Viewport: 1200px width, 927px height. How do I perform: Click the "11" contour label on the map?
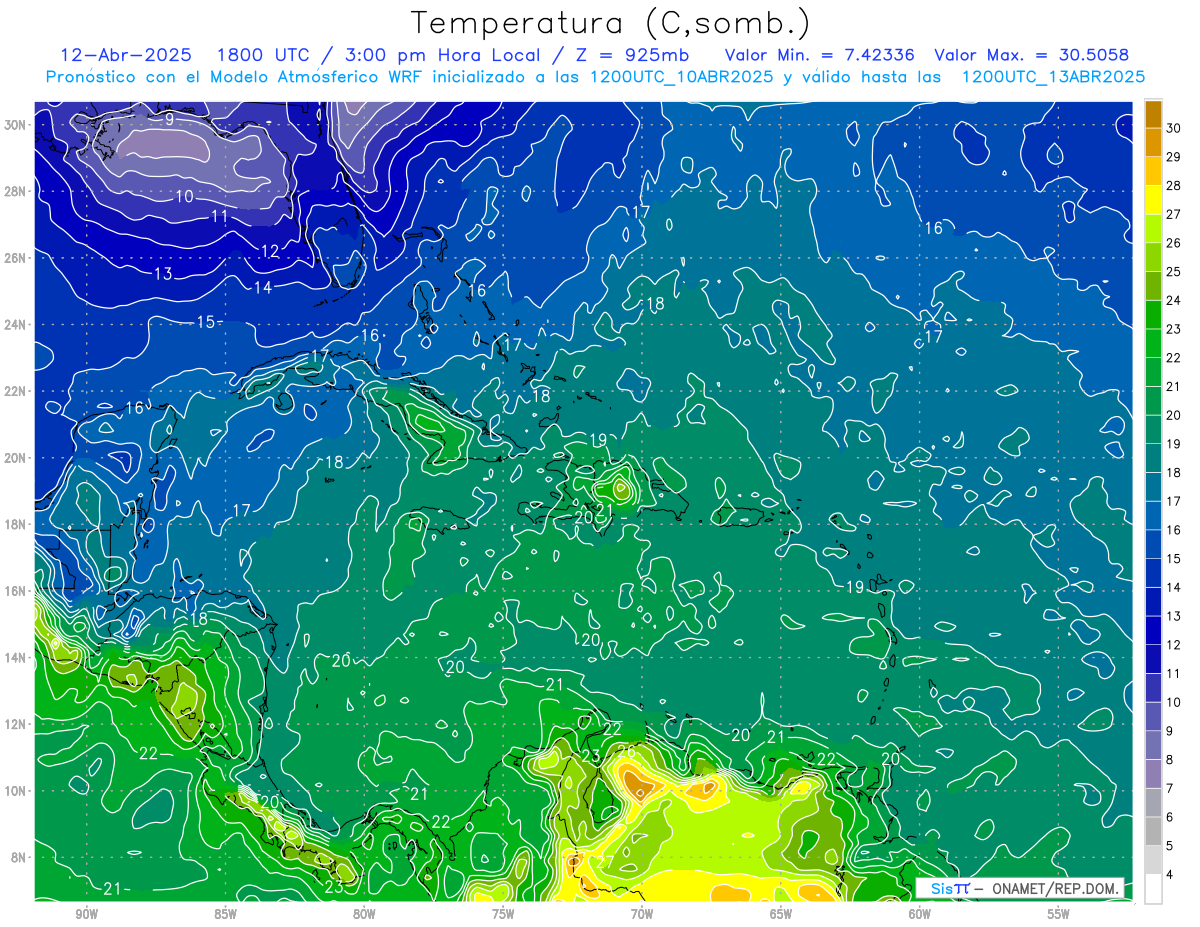click(x=220, y=216)
